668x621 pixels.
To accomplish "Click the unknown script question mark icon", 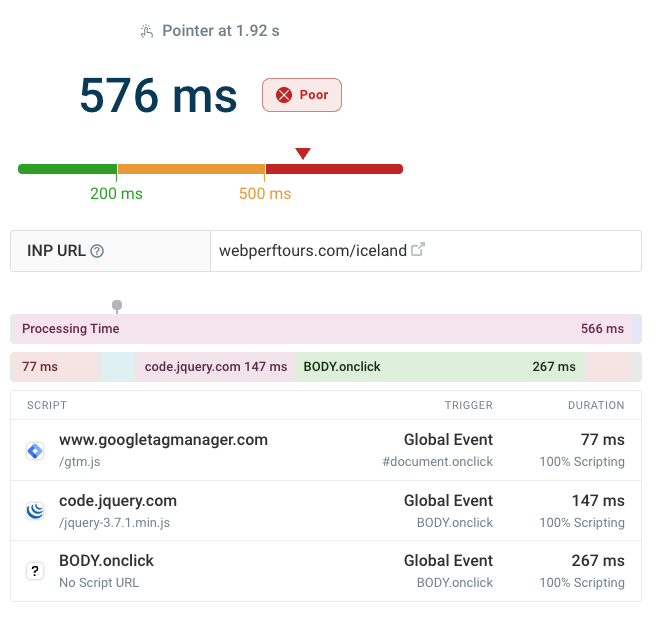I will pyautogui.click(x=35, y=571).
